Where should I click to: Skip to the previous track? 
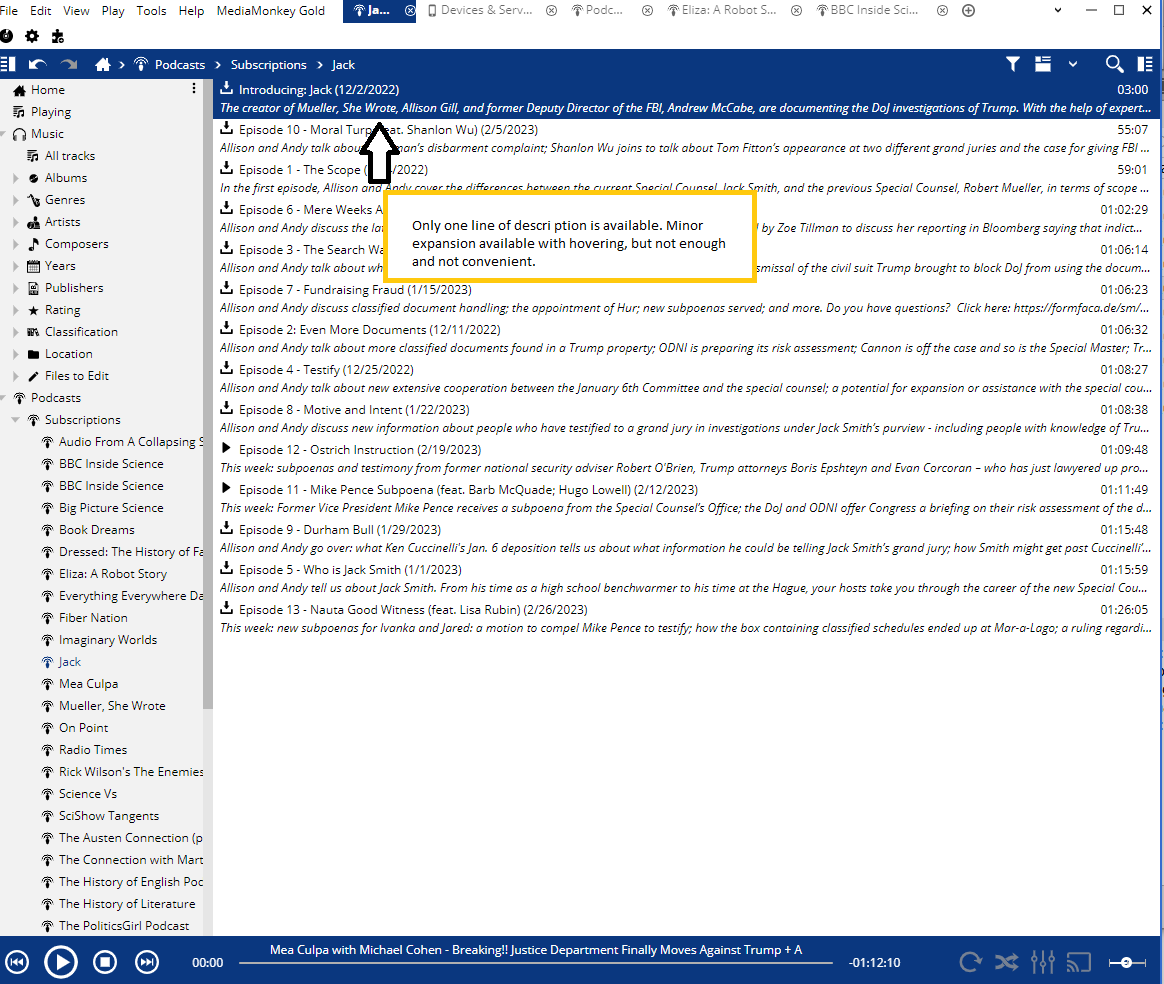(17, 962)
